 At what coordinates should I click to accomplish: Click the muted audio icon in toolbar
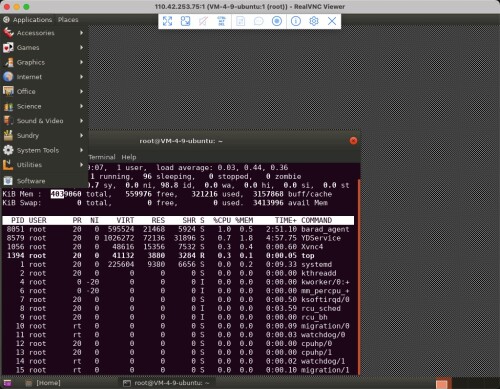coord(203,21)
